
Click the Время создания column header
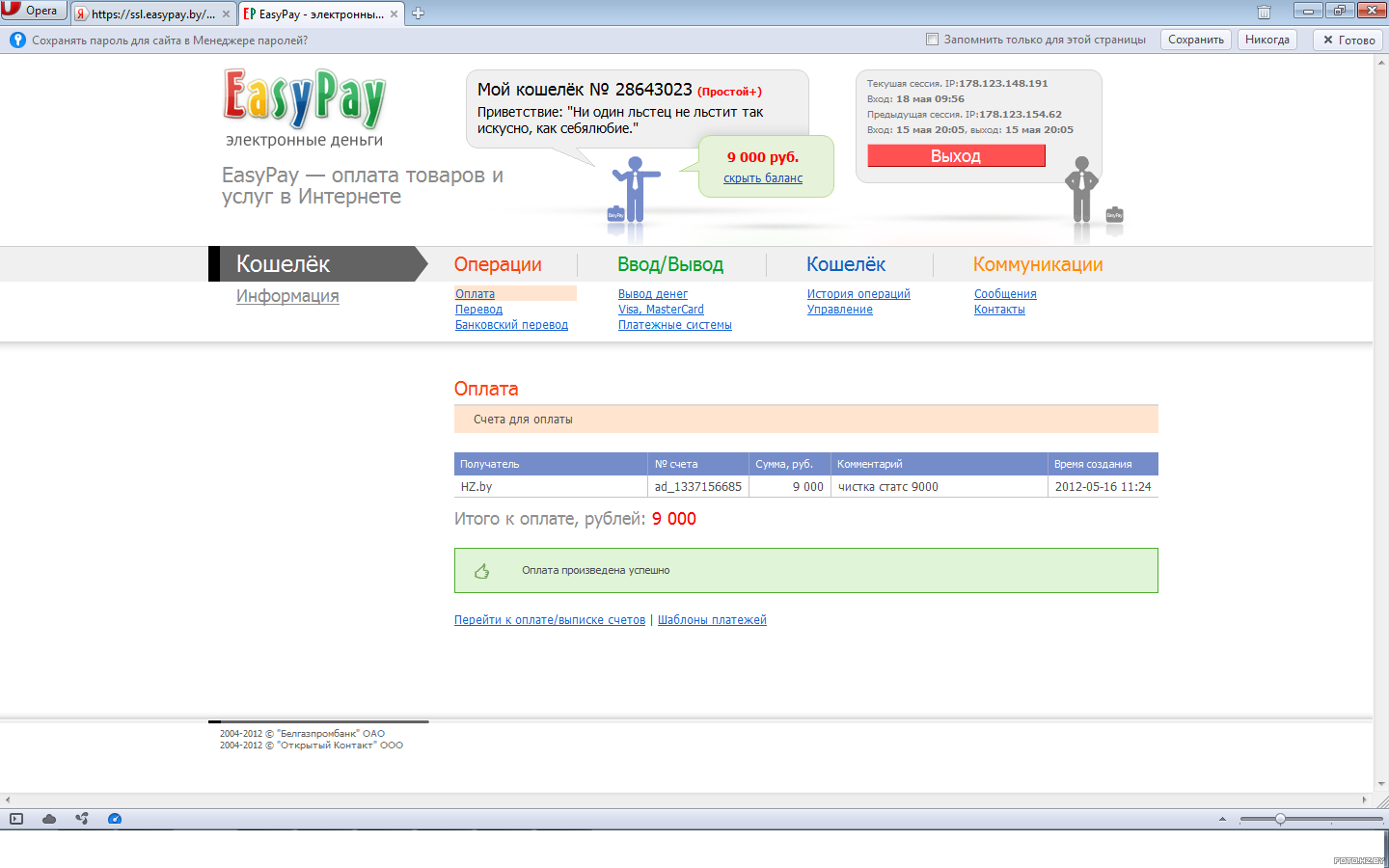1103,464
